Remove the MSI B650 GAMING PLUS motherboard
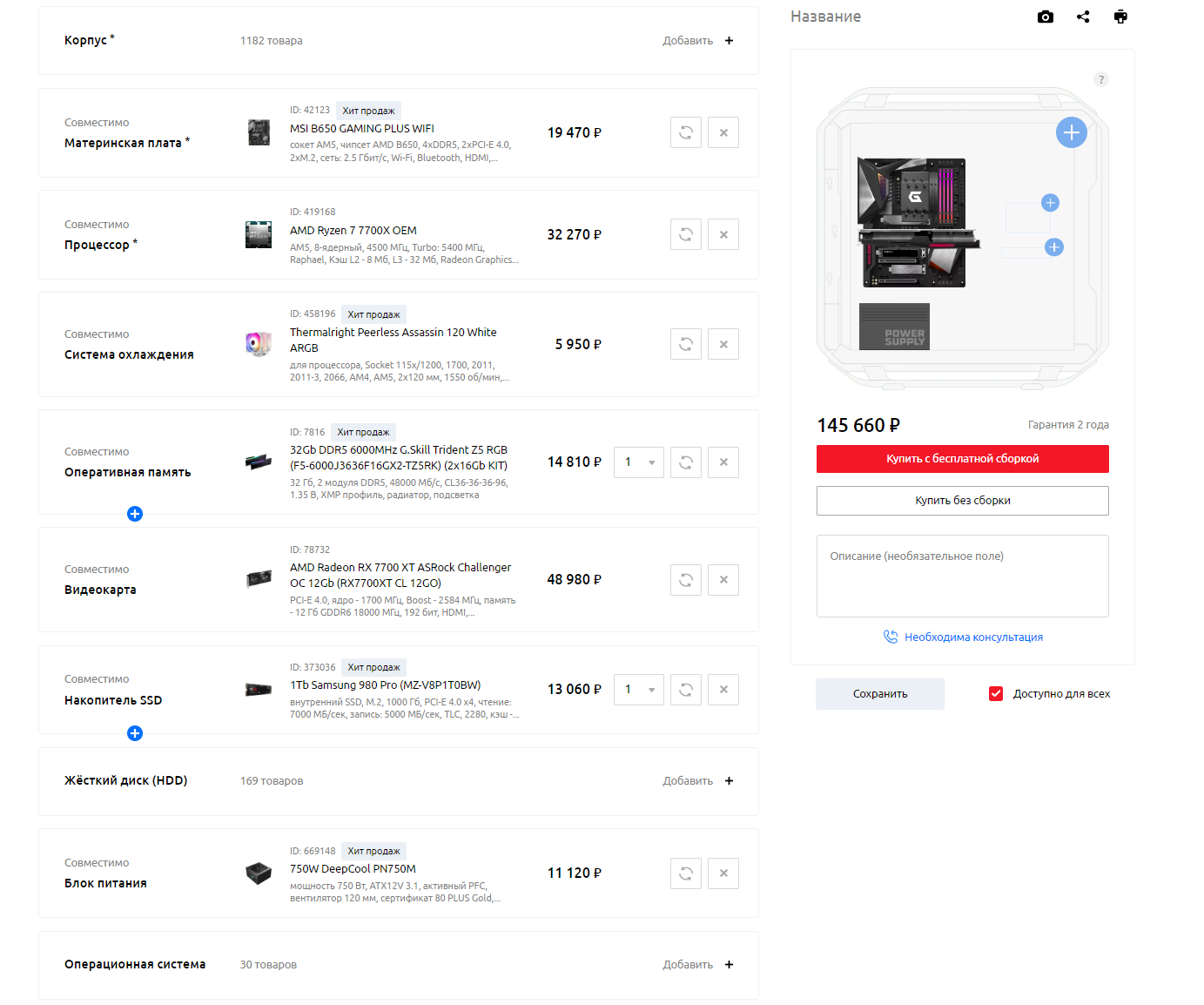 coord(723,132)
